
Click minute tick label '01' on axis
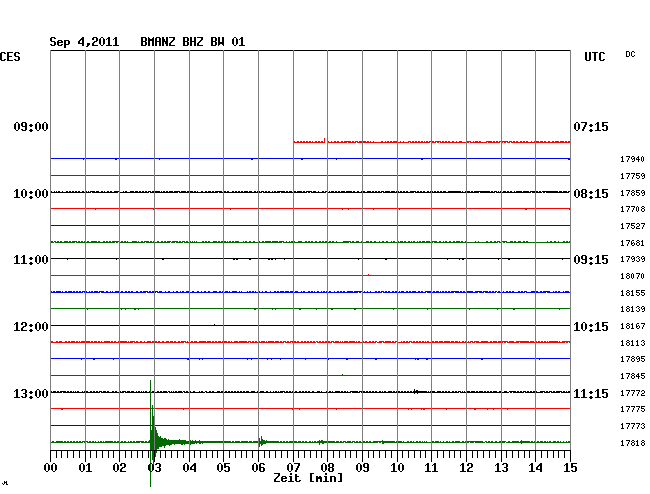85,467
